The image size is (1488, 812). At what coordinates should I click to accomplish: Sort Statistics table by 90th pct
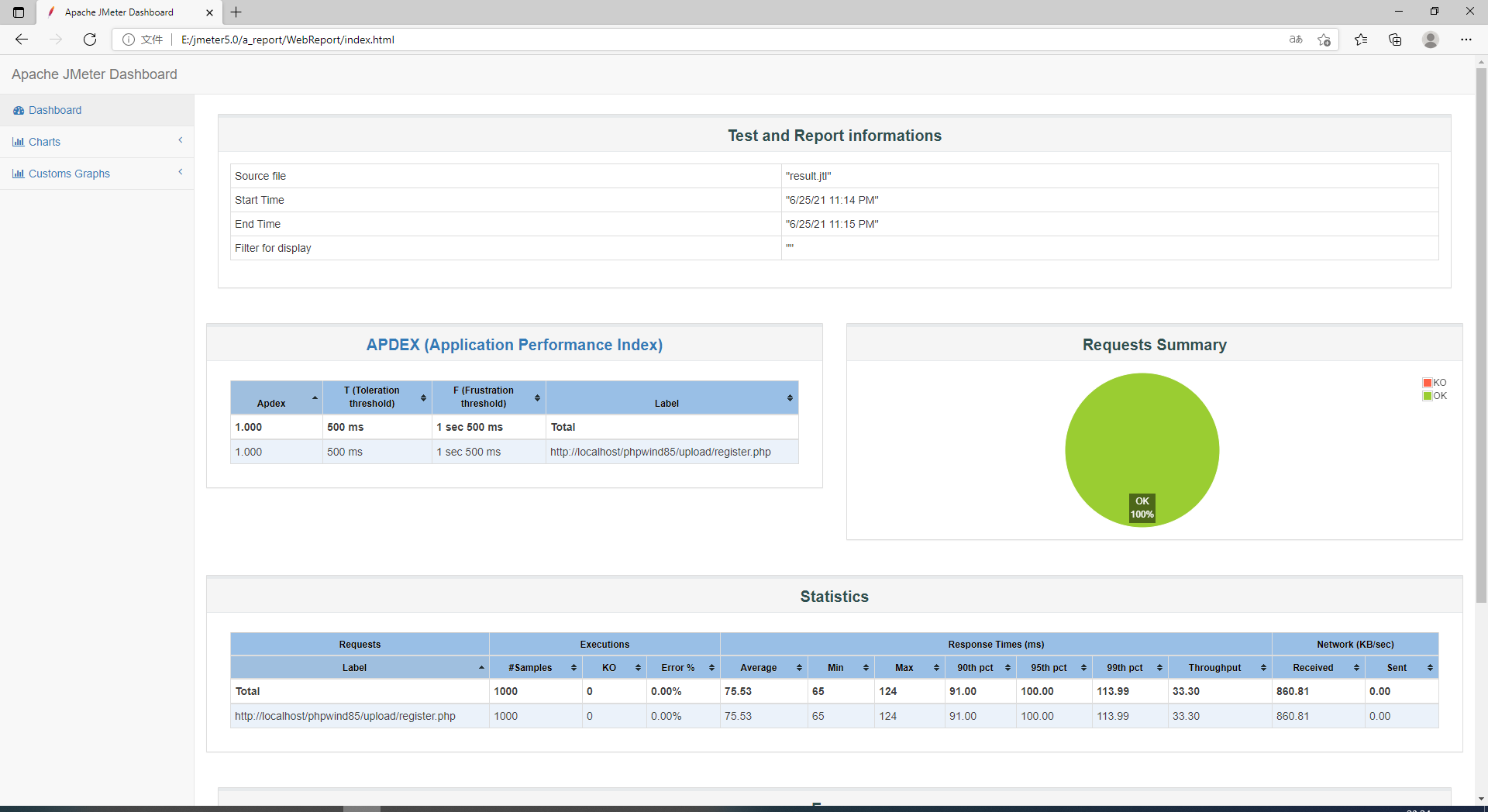click(980, 668)
